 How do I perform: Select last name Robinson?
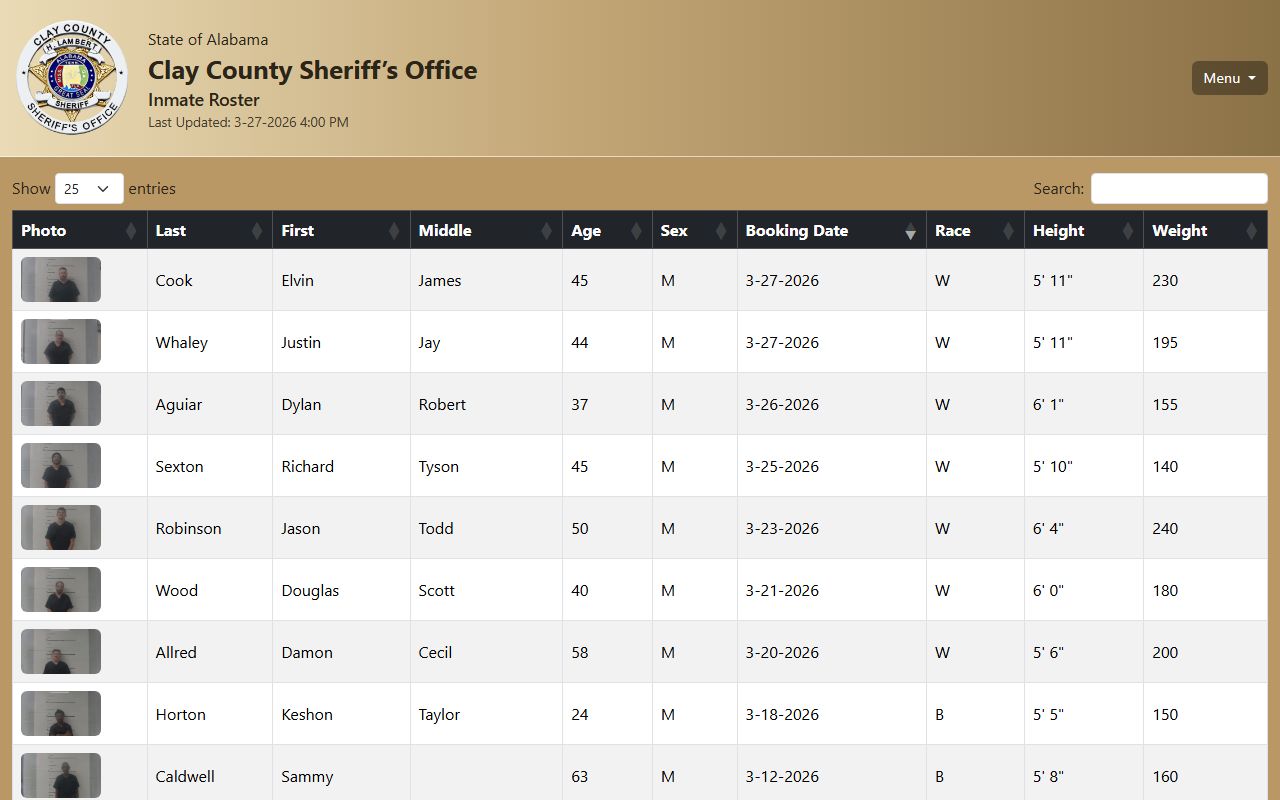pos(189,529)
